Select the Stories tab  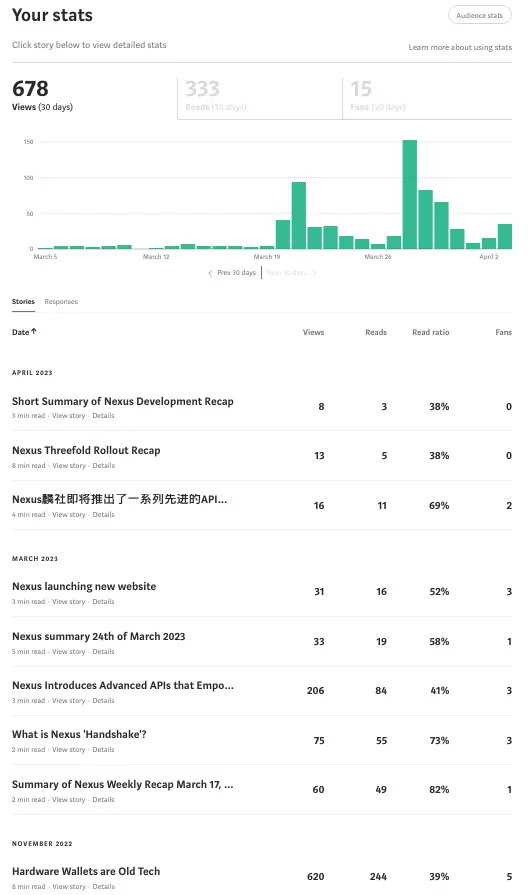(23, 301)
